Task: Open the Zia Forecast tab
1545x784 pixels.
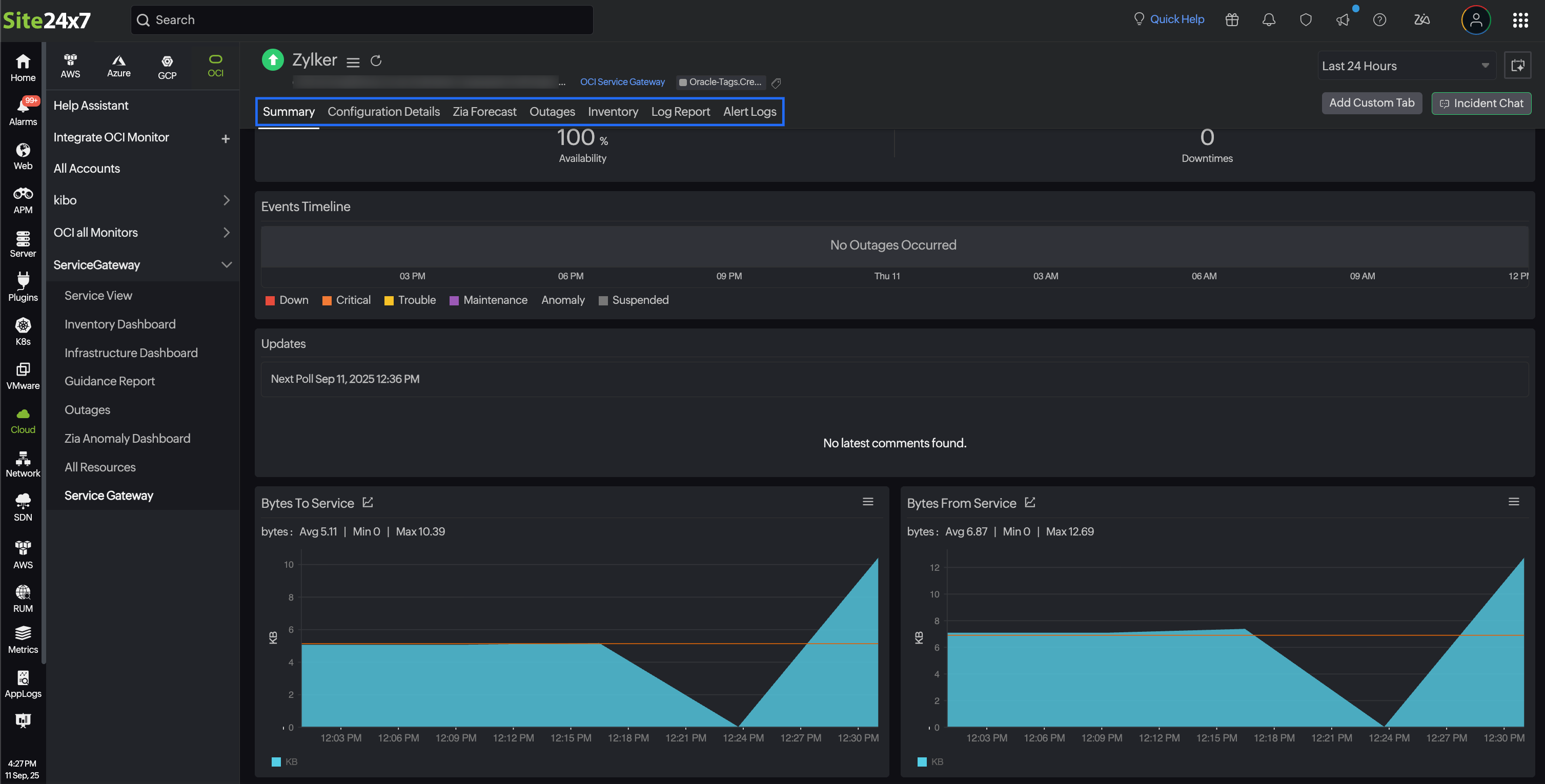Action: [484, 112]
